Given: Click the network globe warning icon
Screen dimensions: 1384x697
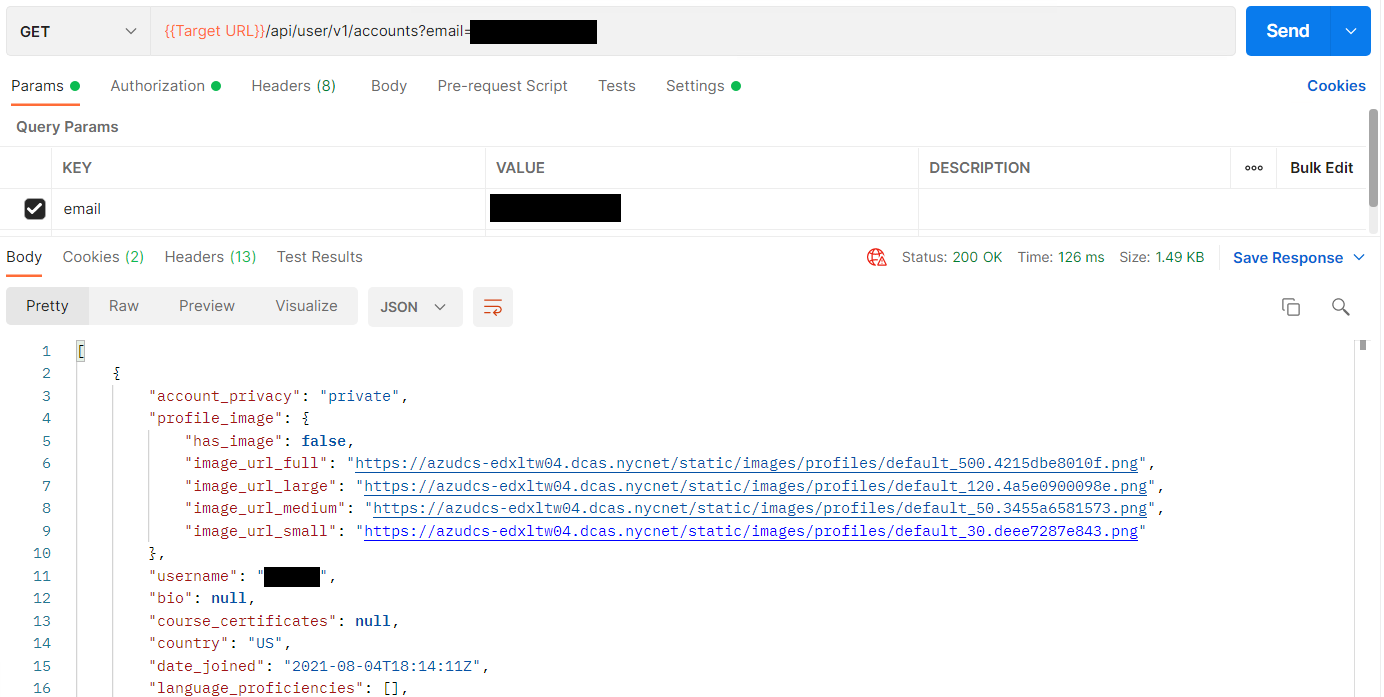Looking at the screenshot, I should pos(877,258).
